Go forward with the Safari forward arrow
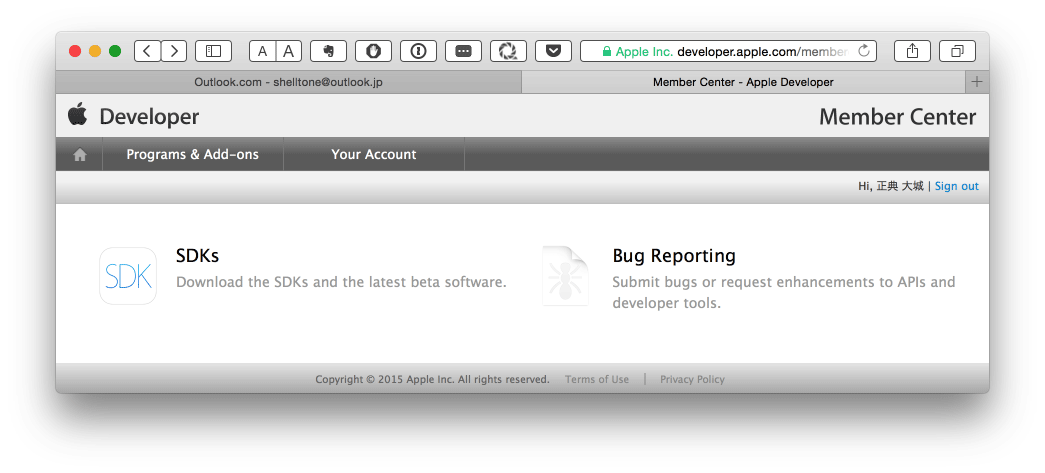The width and height of the screenshot is (1045, 473). click(174, 51)
